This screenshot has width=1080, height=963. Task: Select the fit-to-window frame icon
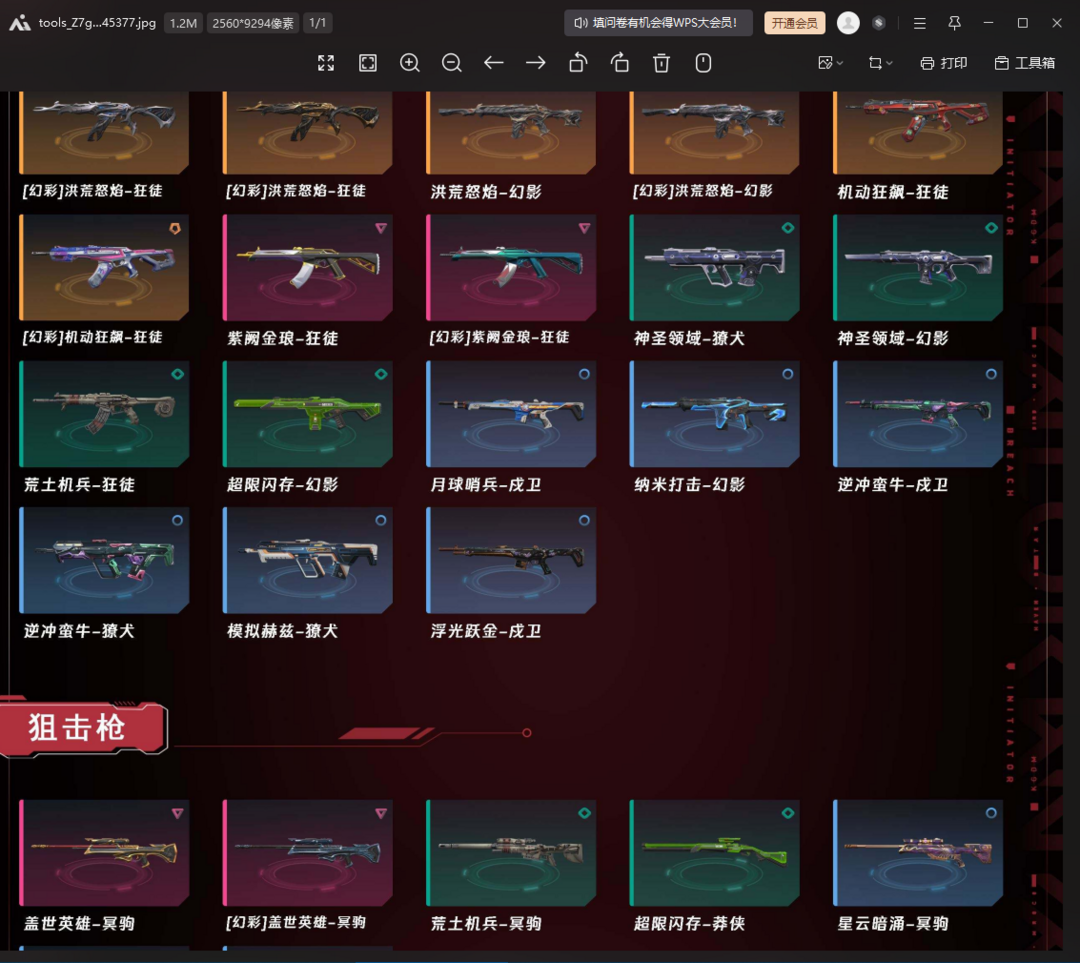point(368,63)
